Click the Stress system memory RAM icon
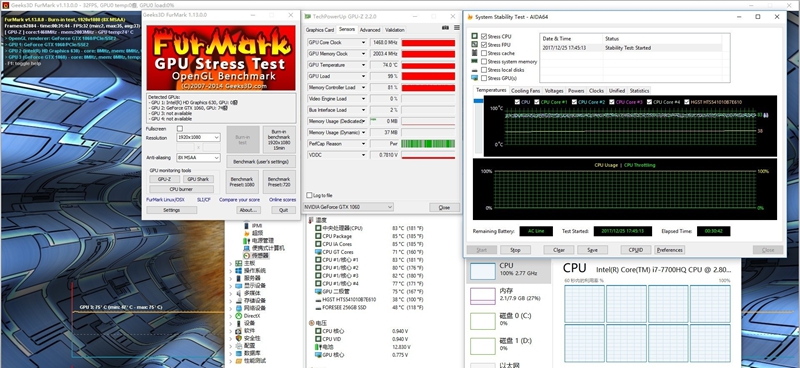This screenshot has height=368, width=800. pyautogui.click(x=474, y=62)
